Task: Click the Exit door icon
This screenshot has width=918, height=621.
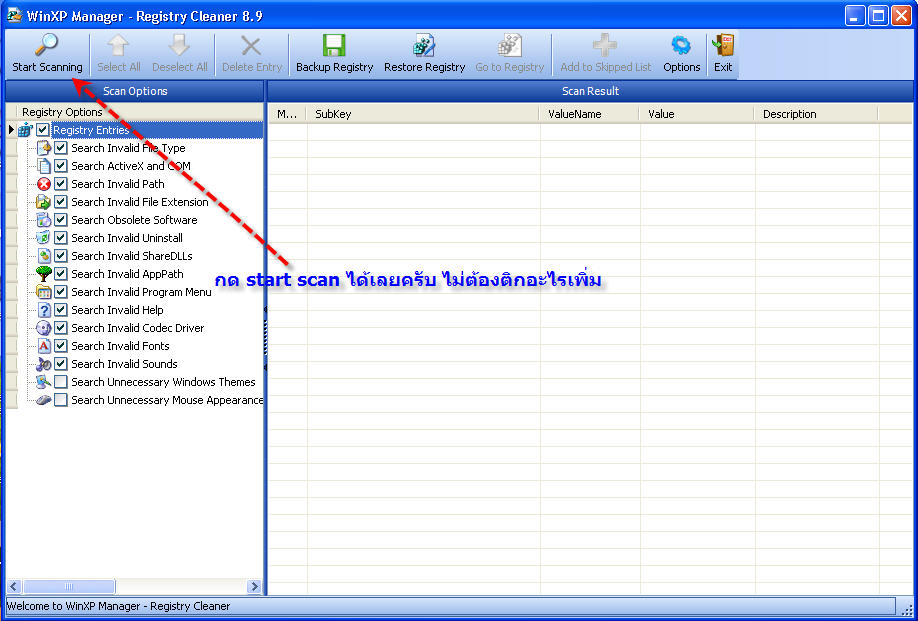Action: point(723,44)
